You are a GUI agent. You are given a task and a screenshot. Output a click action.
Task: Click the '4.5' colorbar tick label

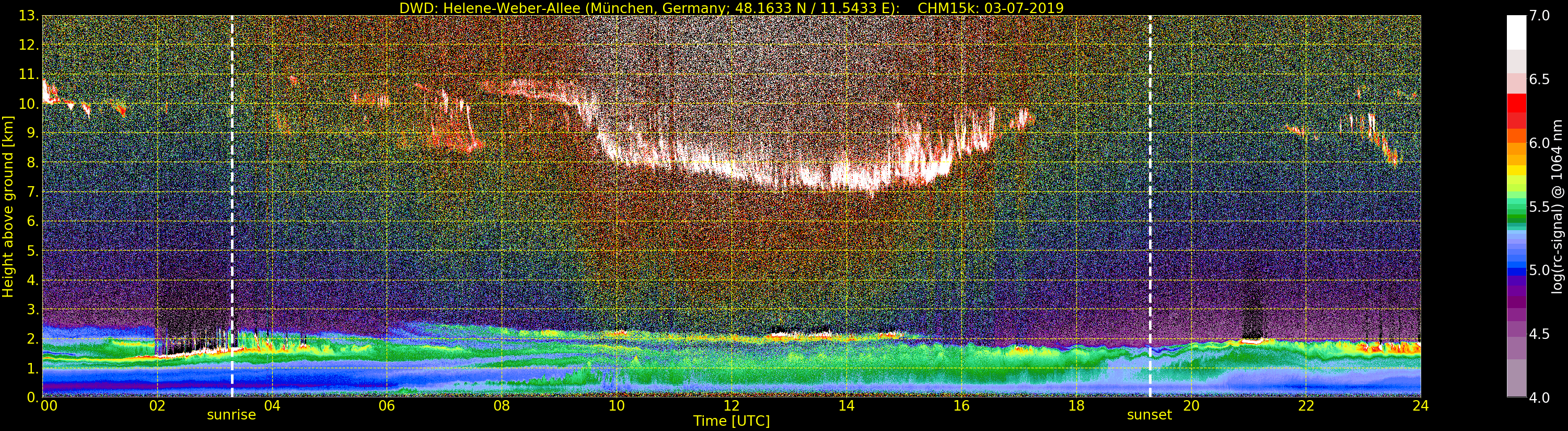[1539, 334]
